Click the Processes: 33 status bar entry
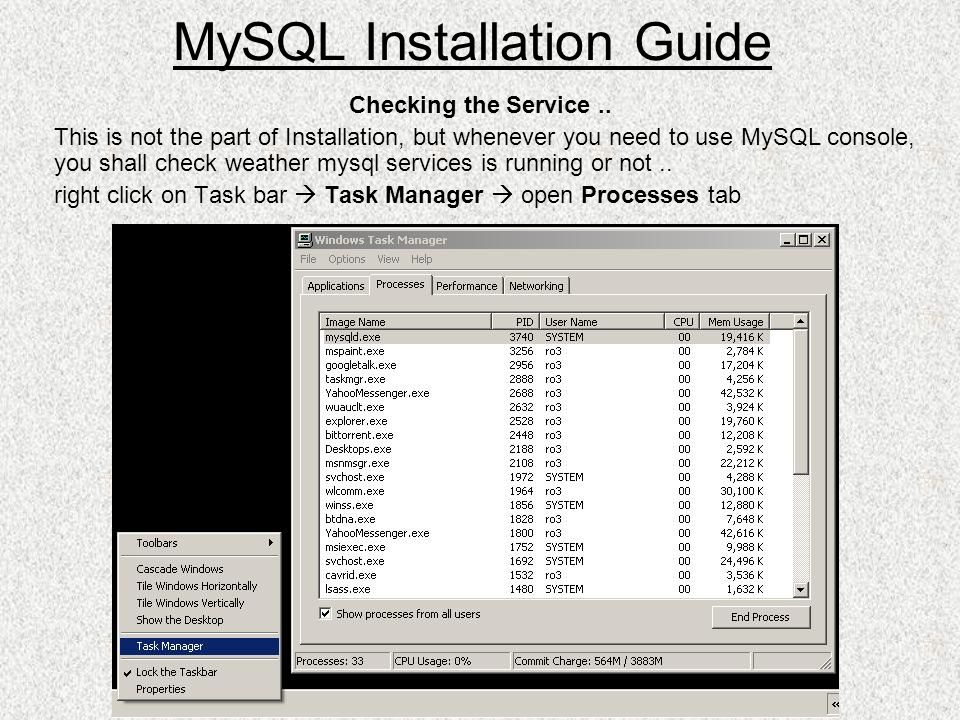The width and height of the screenshot is (960, 720). (342, 661)
